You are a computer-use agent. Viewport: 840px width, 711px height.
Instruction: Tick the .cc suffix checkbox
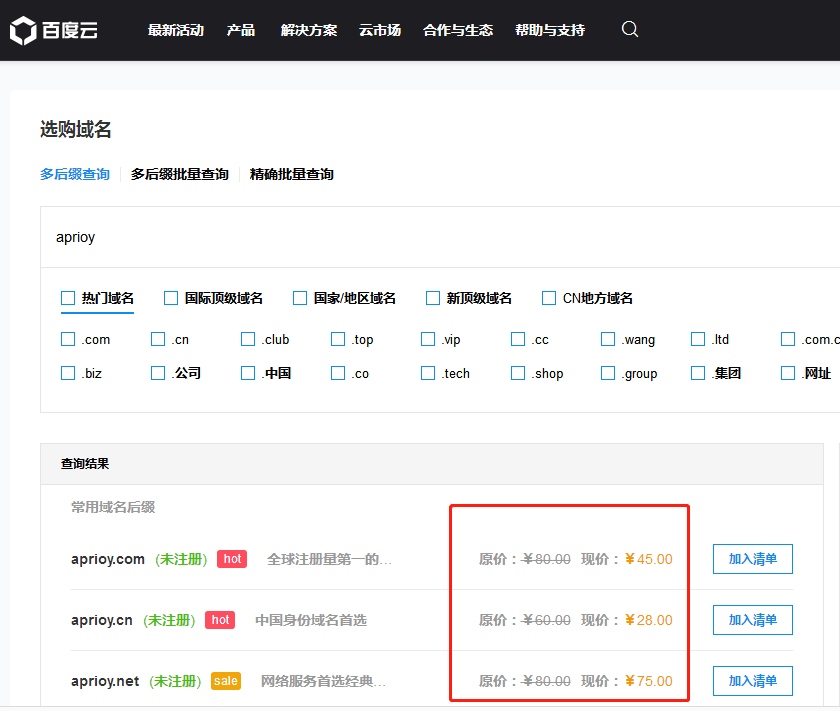(518, 339)
